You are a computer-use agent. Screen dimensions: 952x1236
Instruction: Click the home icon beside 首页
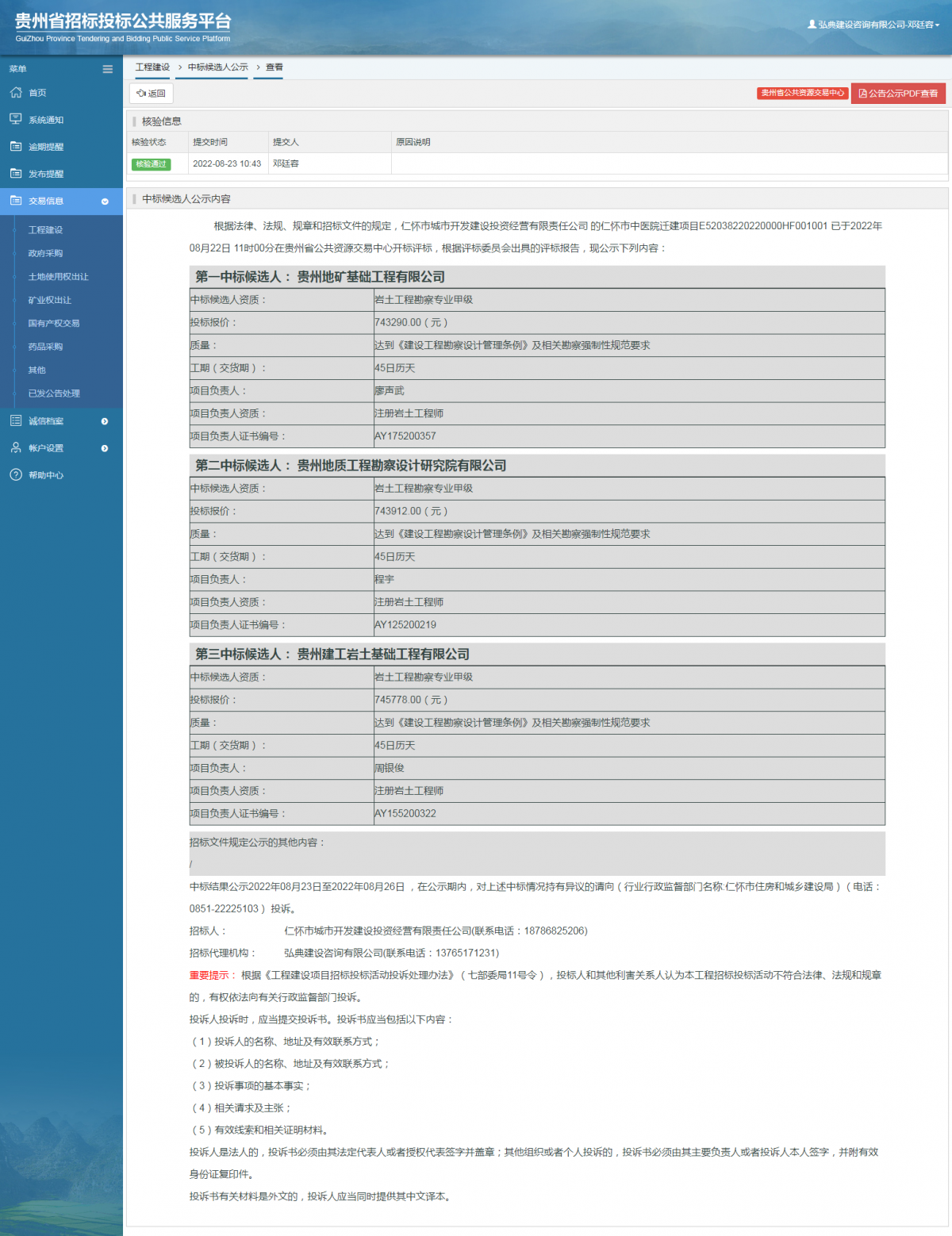click(16, 93)
